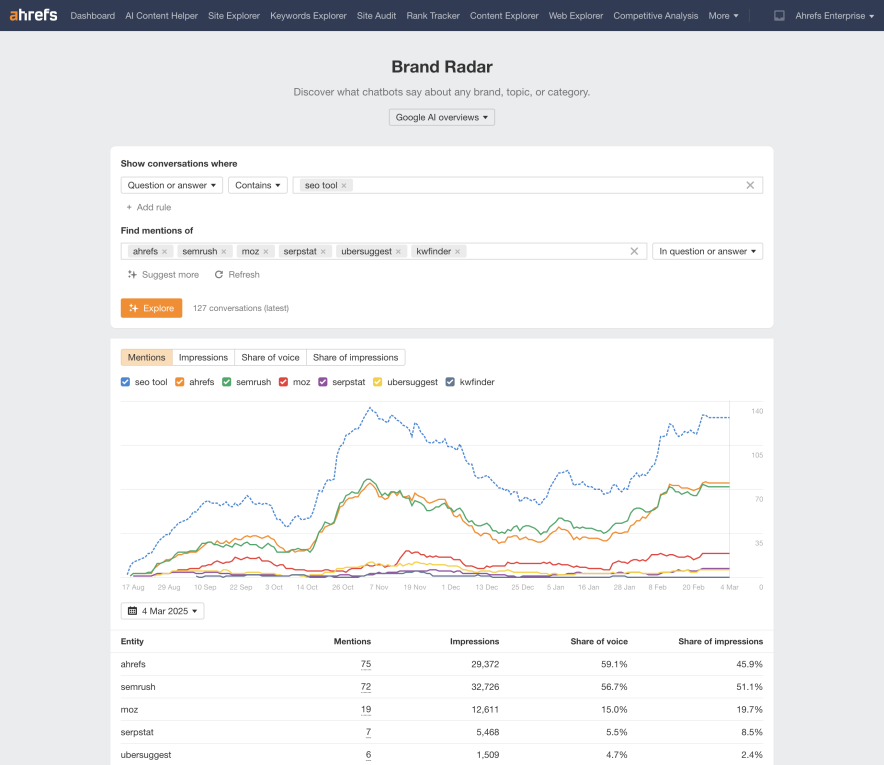Open ahrefs mentions count 75
Viewport: 884px width, 765px height.
click(366, 664)
